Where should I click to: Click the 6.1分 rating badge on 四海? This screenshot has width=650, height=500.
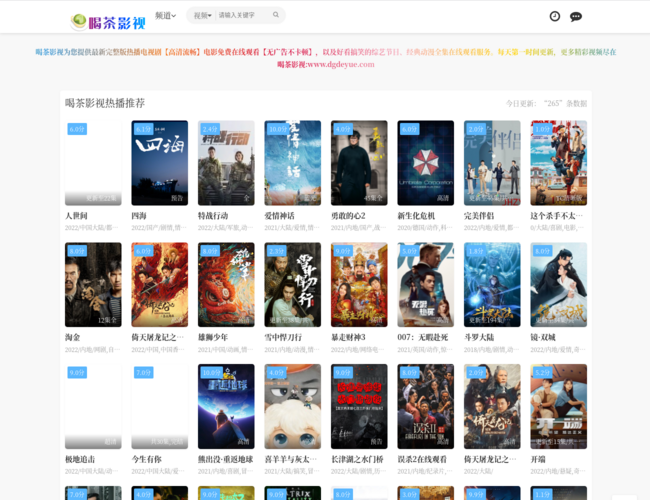tap(143, 129)
